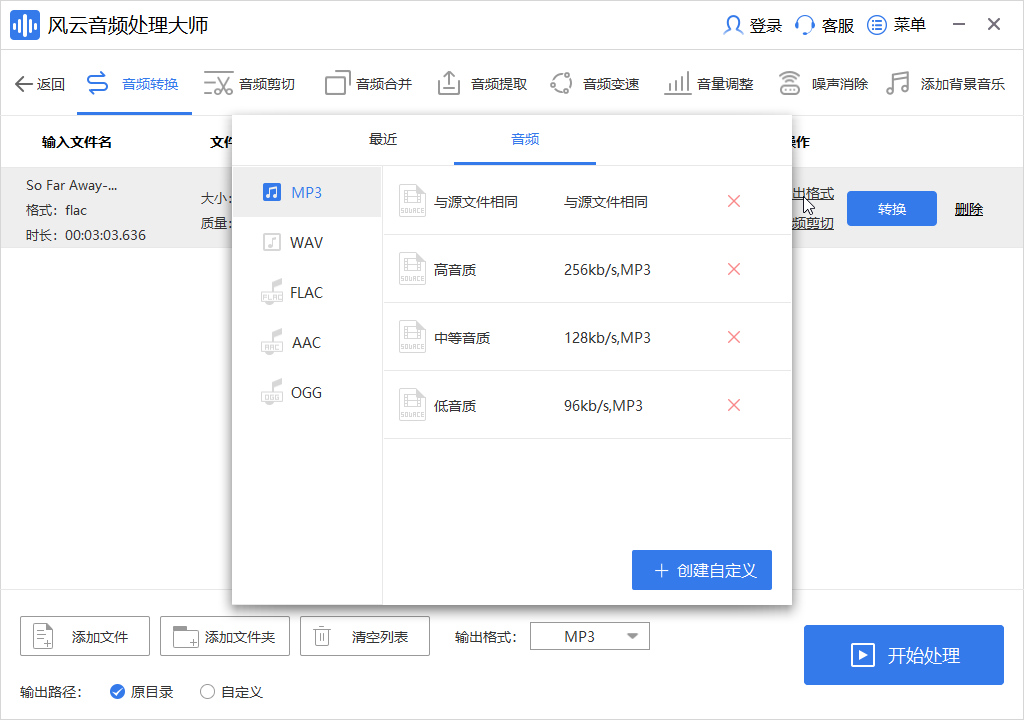The width and height of the screenshot is (1024, 720).
Task: Open the 输出格式 MP3 dropdown
Action: point(589,635)
